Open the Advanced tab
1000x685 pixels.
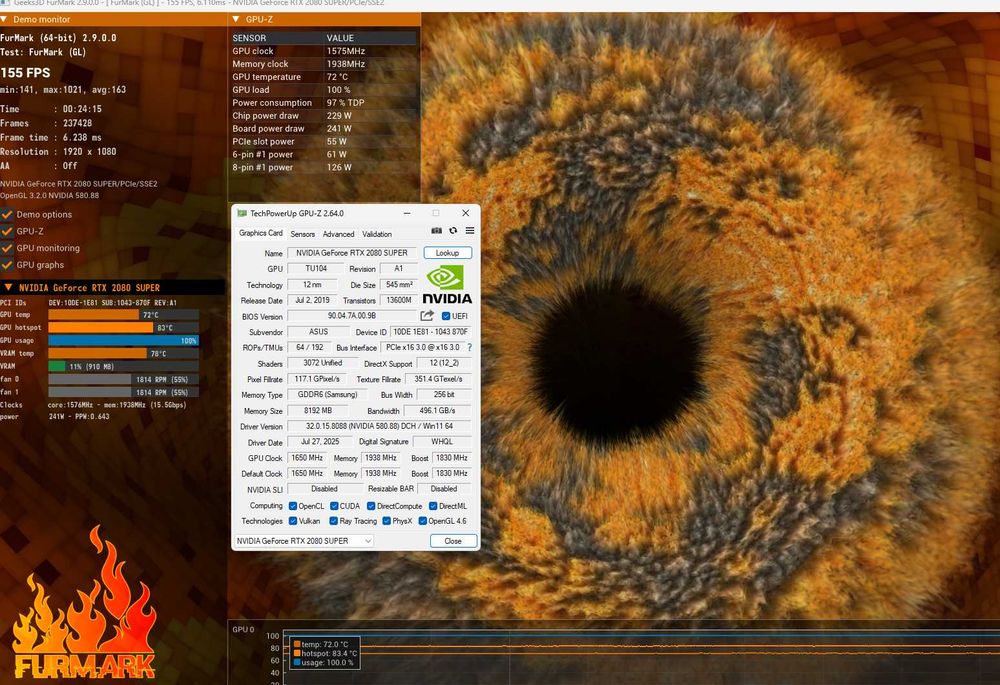coord(338,234)
